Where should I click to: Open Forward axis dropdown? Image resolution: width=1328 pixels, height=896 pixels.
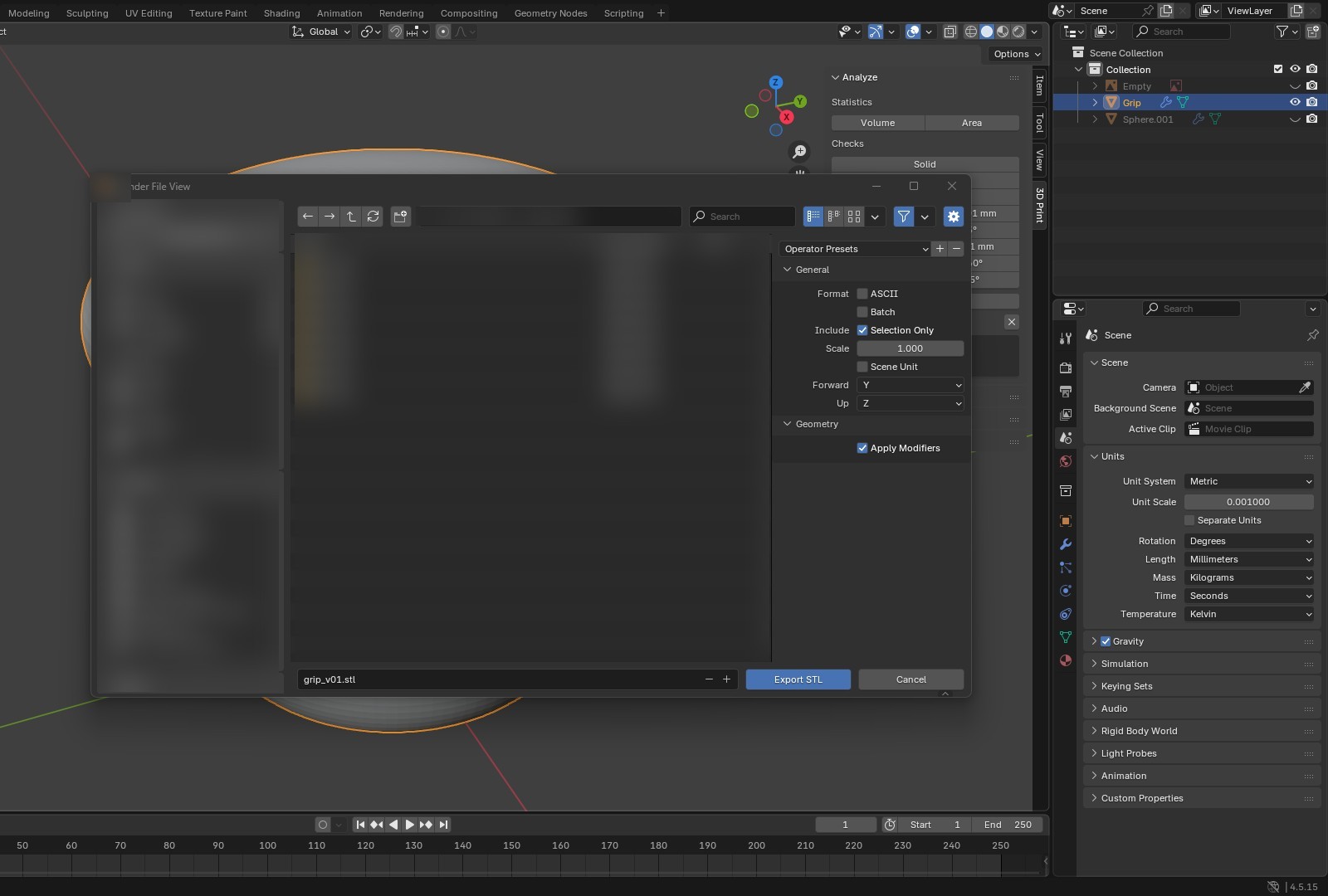tap(911, 385)
